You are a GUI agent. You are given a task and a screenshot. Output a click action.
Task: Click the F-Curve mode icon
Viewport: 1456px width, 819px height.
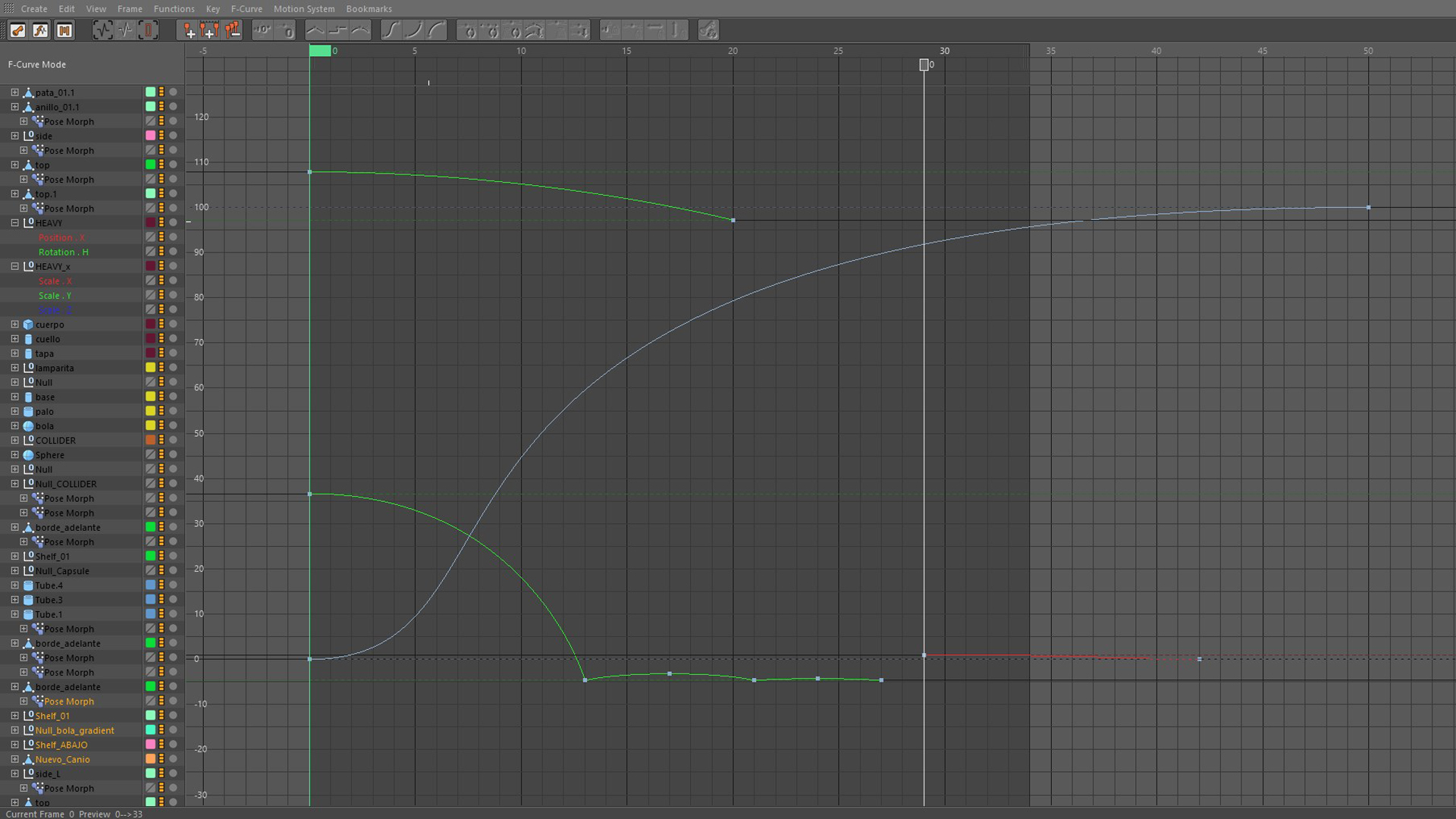click(40, 30)
